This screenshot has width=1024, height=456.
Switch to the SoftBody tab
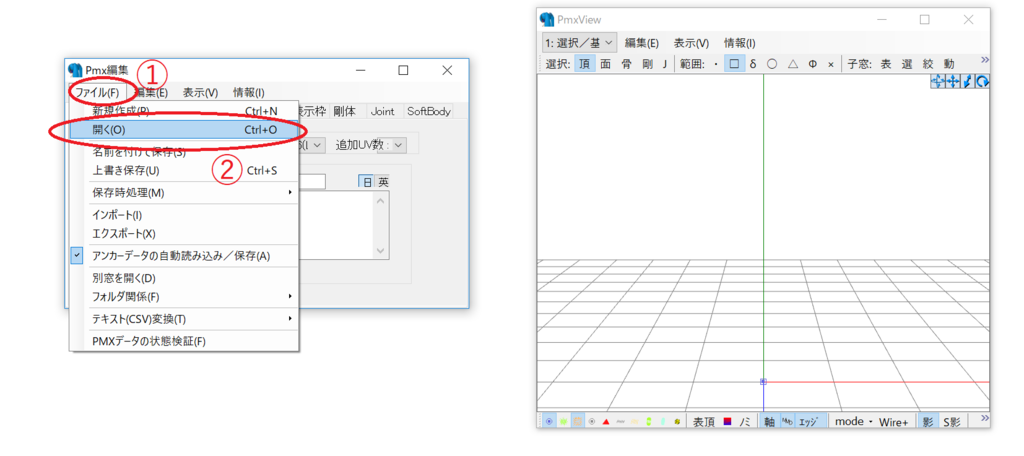pyautogui.click(x=429, y=111)
